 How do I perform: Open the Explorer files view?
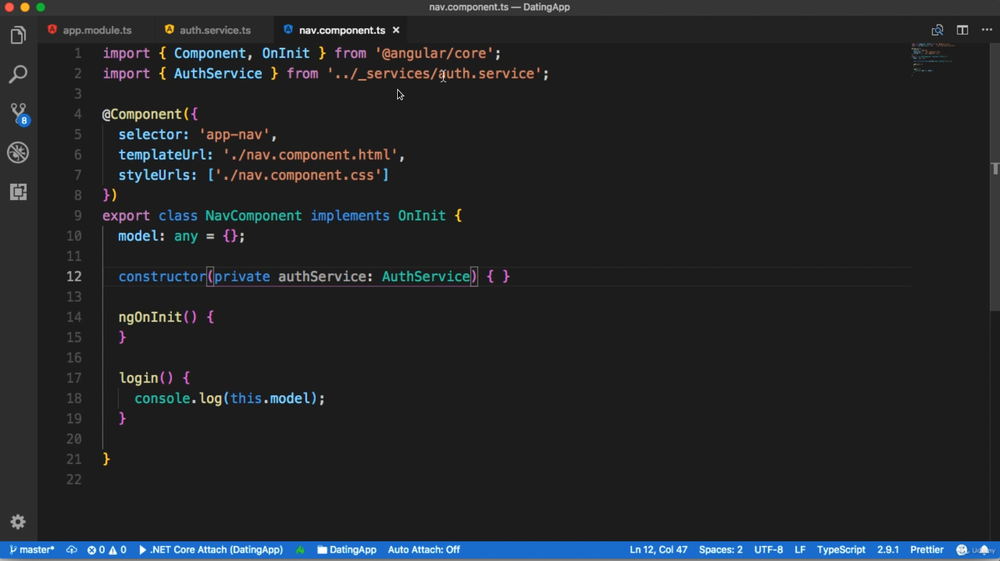(x=18, y=35)
